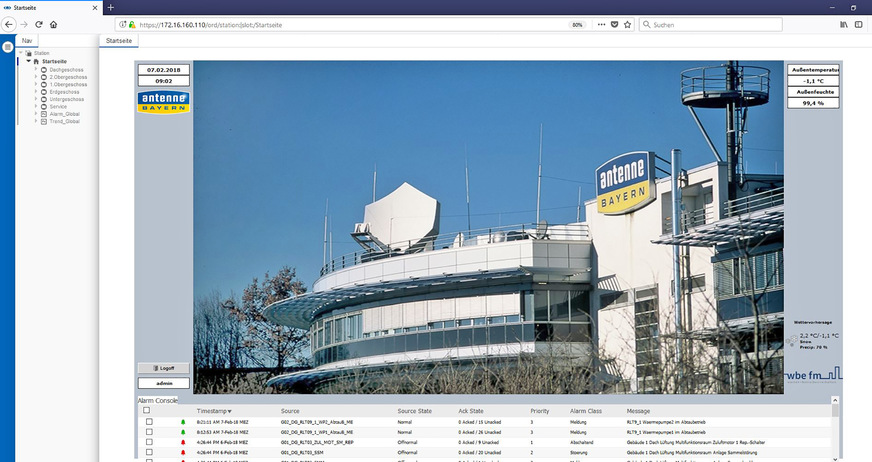
Task: Click red alarm bell for ZUL_MOT_SM_REP row
Action: [x=183, y=442]
